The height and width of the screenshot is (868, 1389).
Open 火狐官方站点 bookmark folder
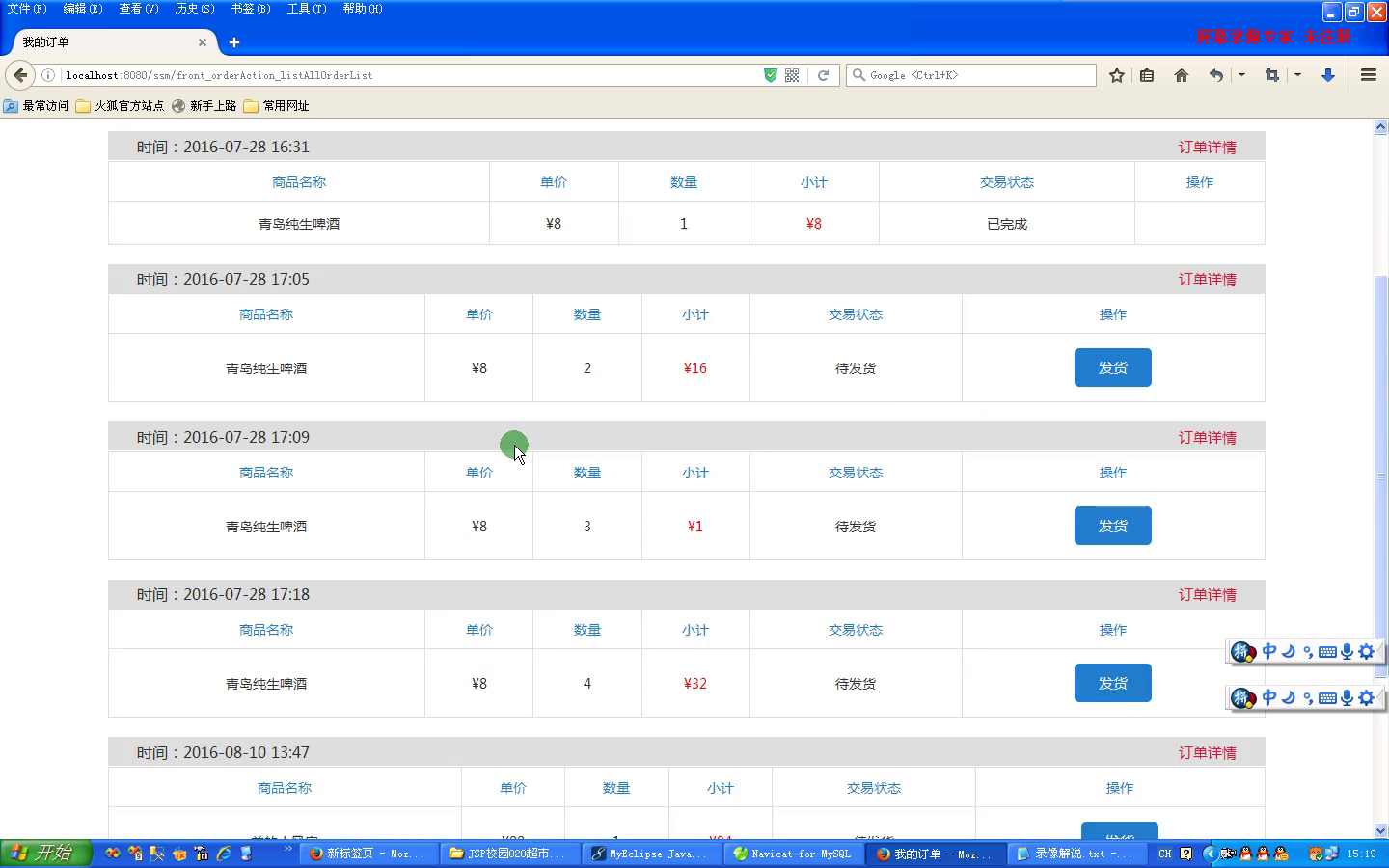(120, 106)
